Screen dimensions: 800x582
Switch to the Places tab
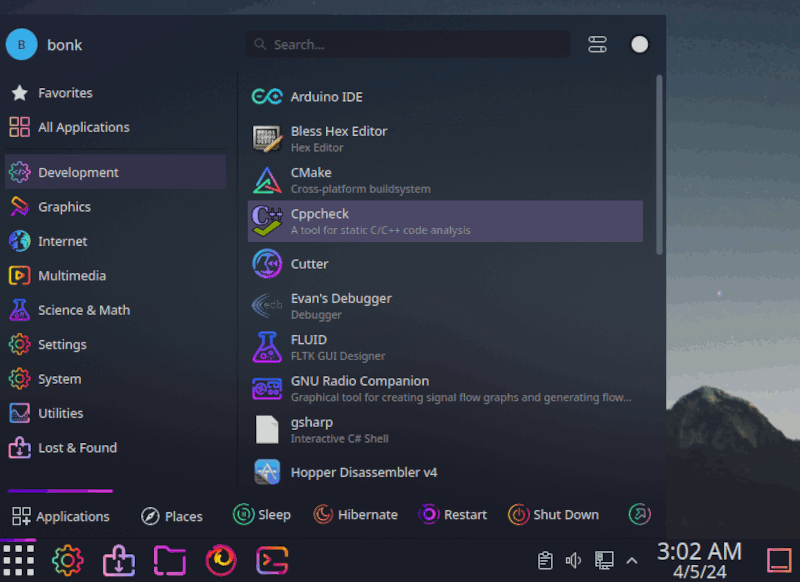point(171,515)
